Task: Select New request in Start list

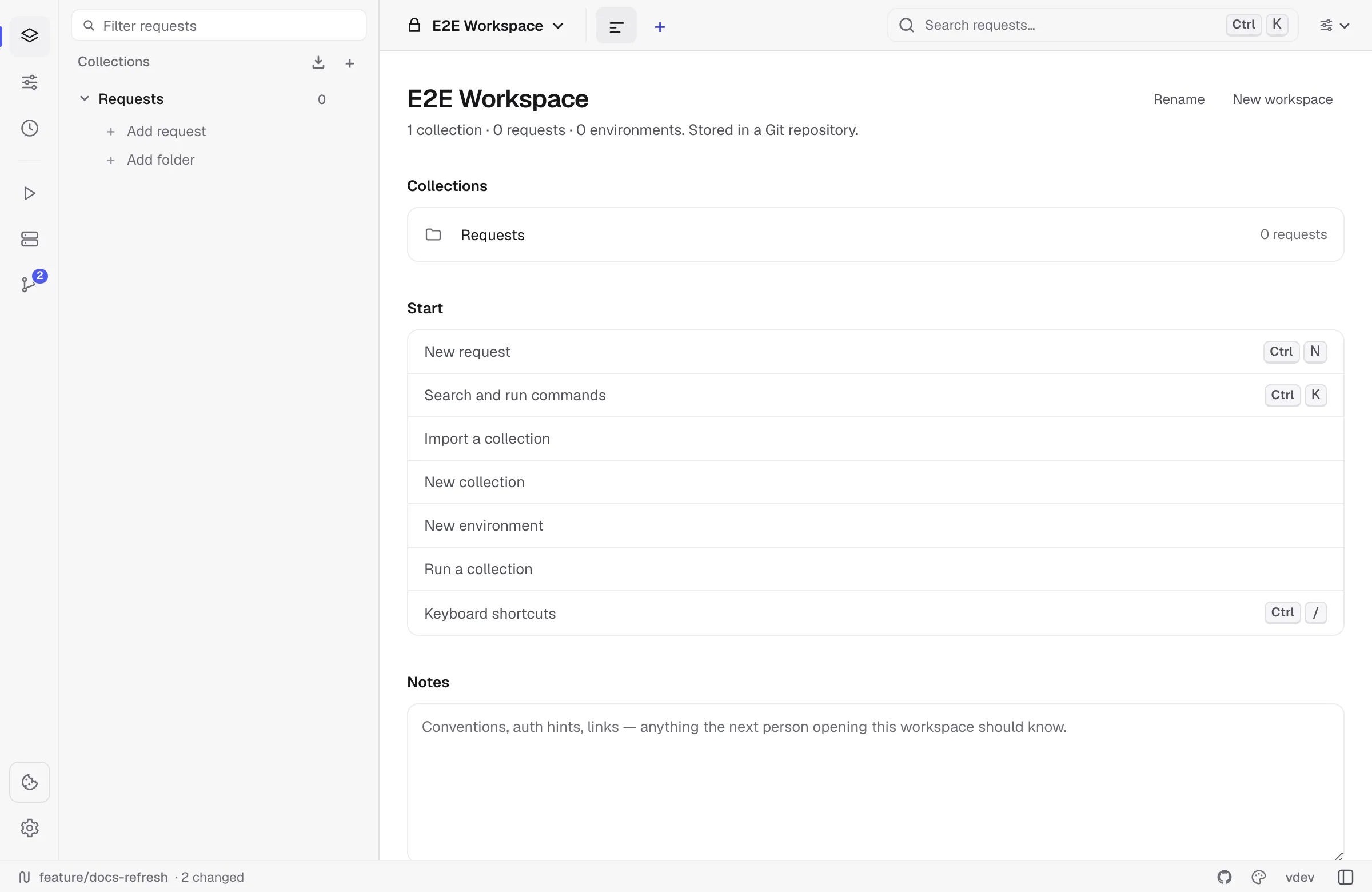Action: (875, 352)
